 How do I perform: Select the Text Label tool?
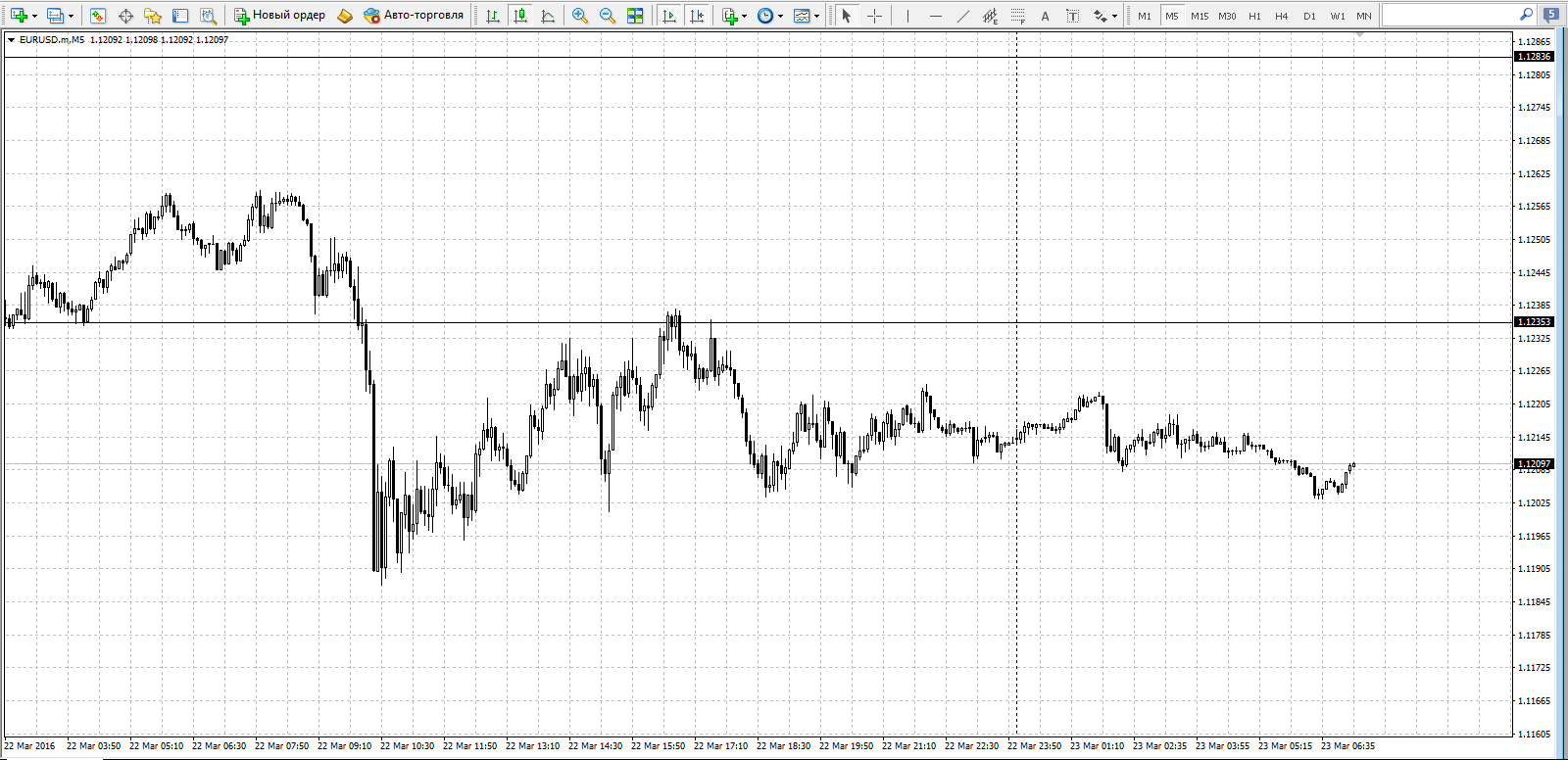click(1073, 16)
